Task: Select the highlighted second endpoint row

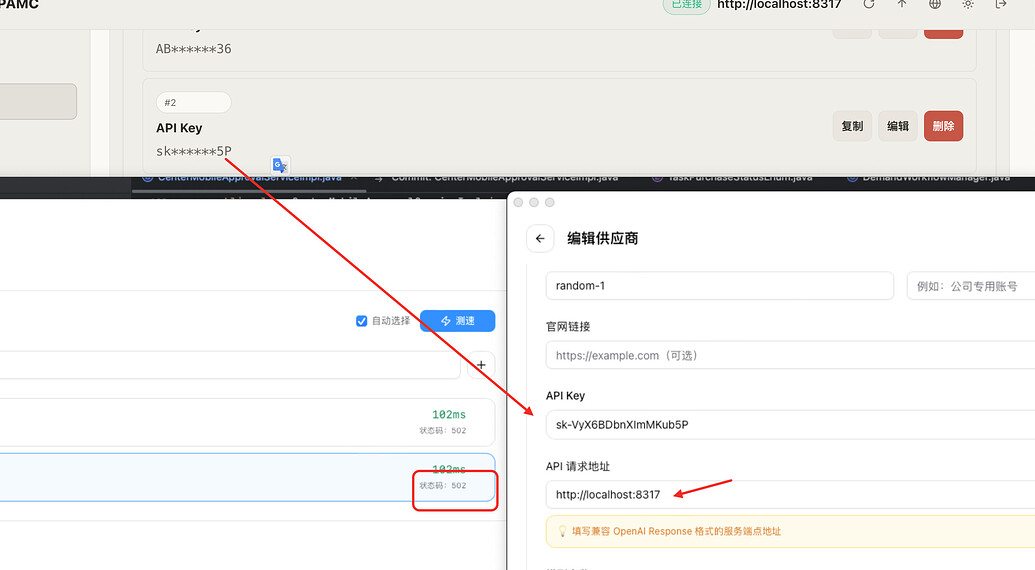Action: click(247, 477)
